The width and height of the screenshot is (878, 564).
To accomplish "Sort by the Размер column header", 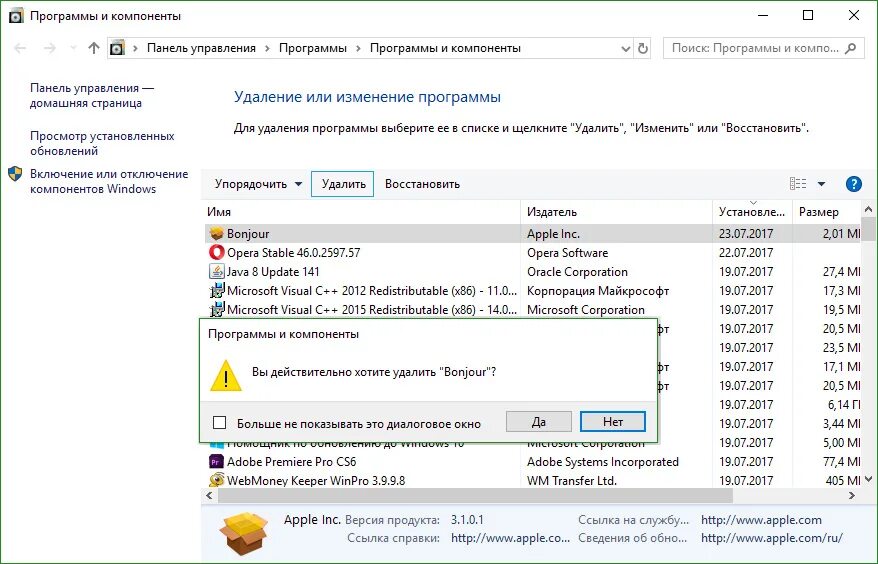I will click(x=826, y=212).
